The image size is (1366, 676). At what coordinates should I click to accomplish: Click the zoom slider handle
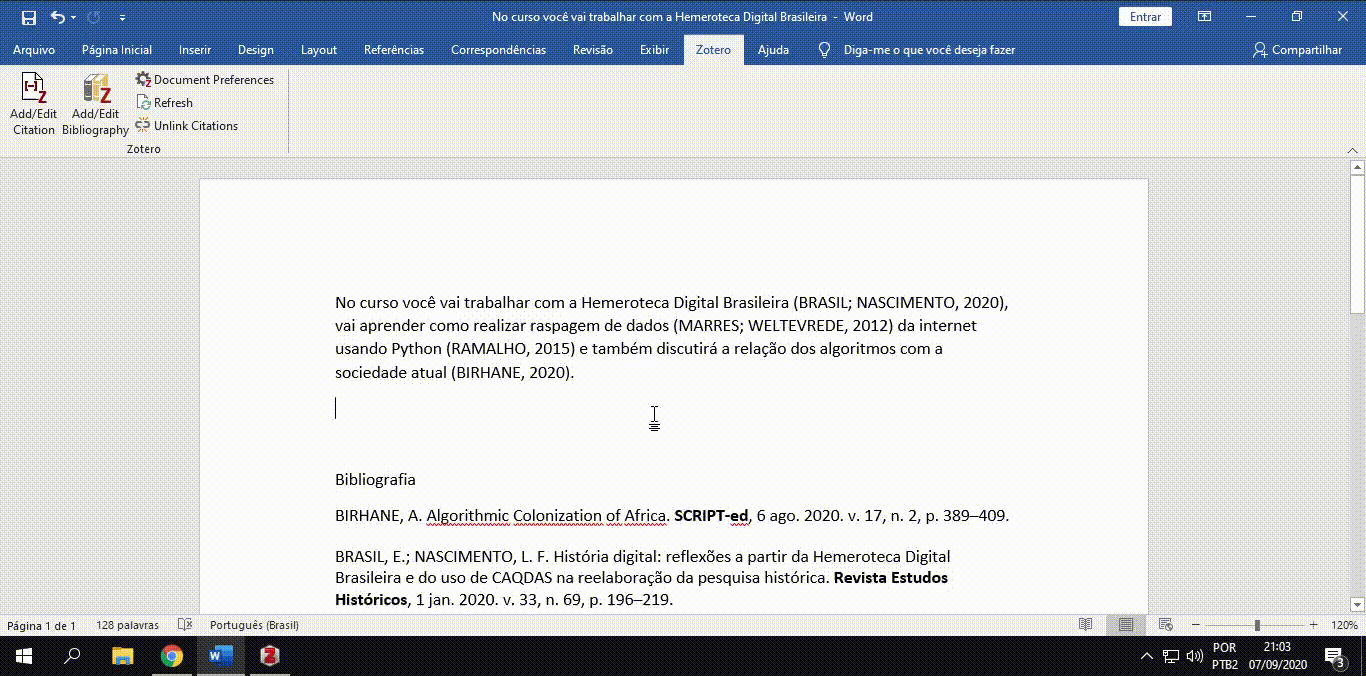coord(1257,625)
